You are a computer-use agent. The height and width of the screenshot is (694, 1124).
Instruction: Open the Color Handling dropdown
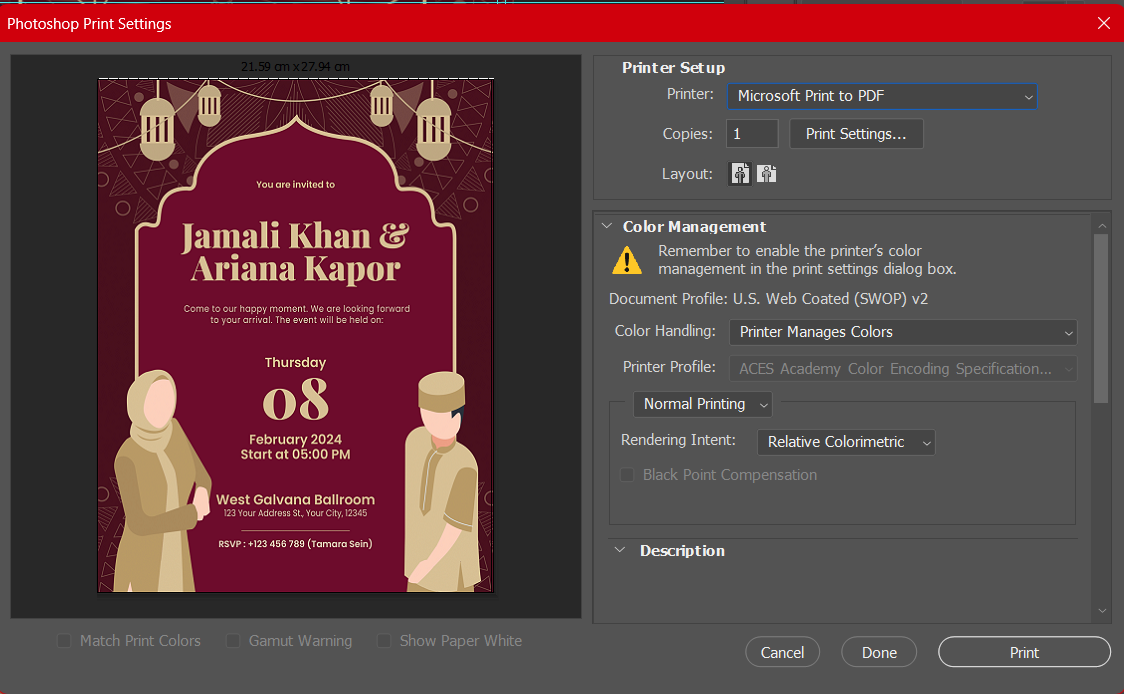coord(902,332)
